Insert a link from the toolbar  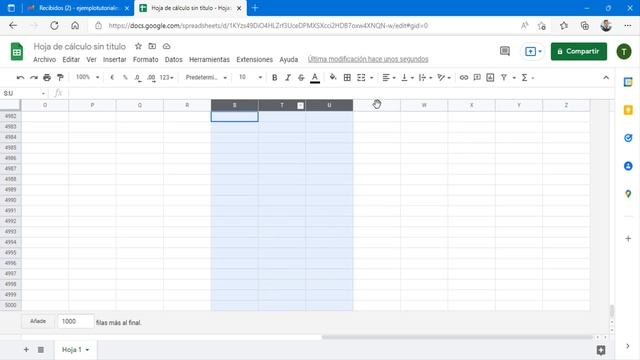(x=464, y=78)
